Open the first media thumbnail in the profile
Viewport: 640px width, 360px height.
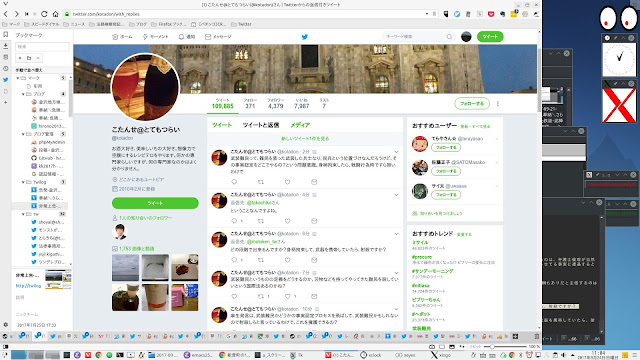coord(125,267)
